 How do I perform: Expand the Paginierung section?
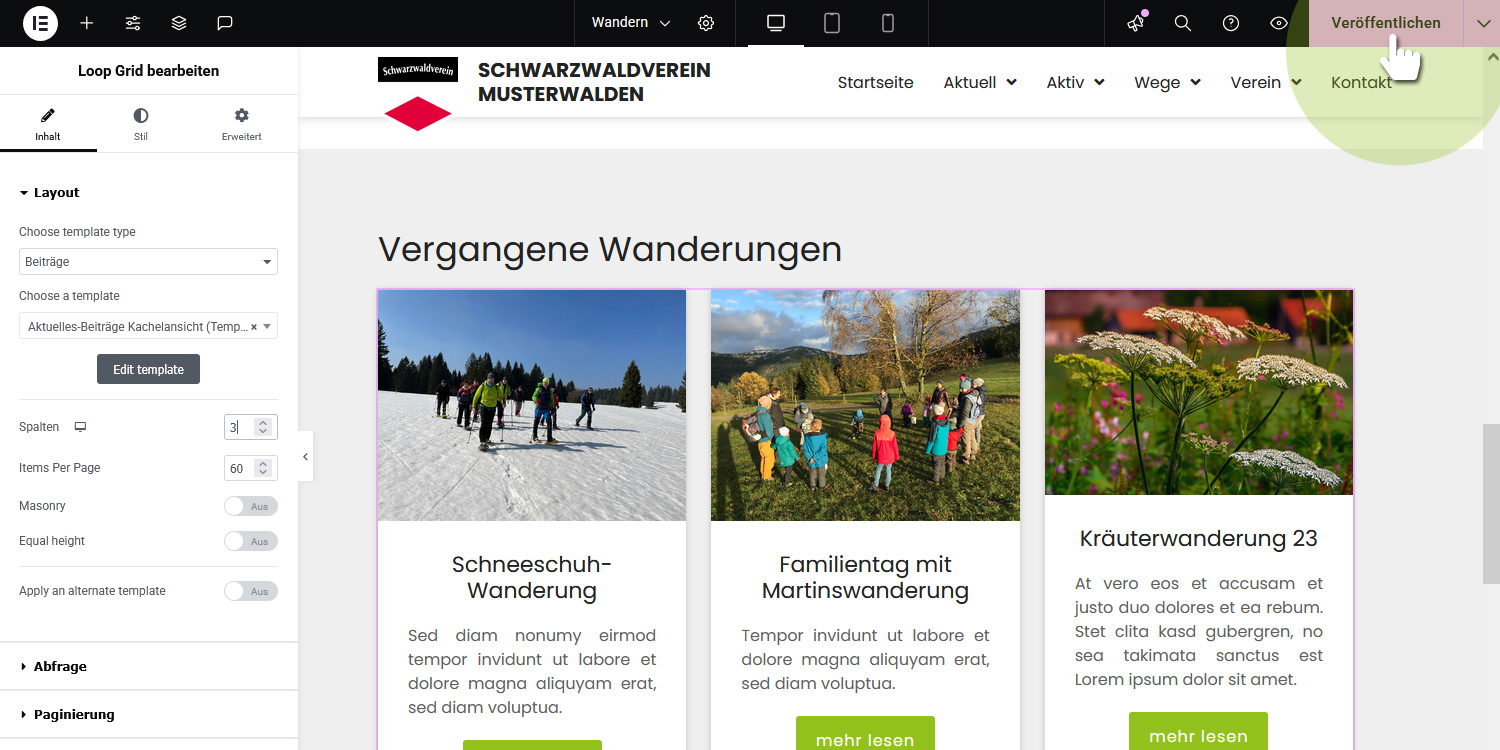74,714
